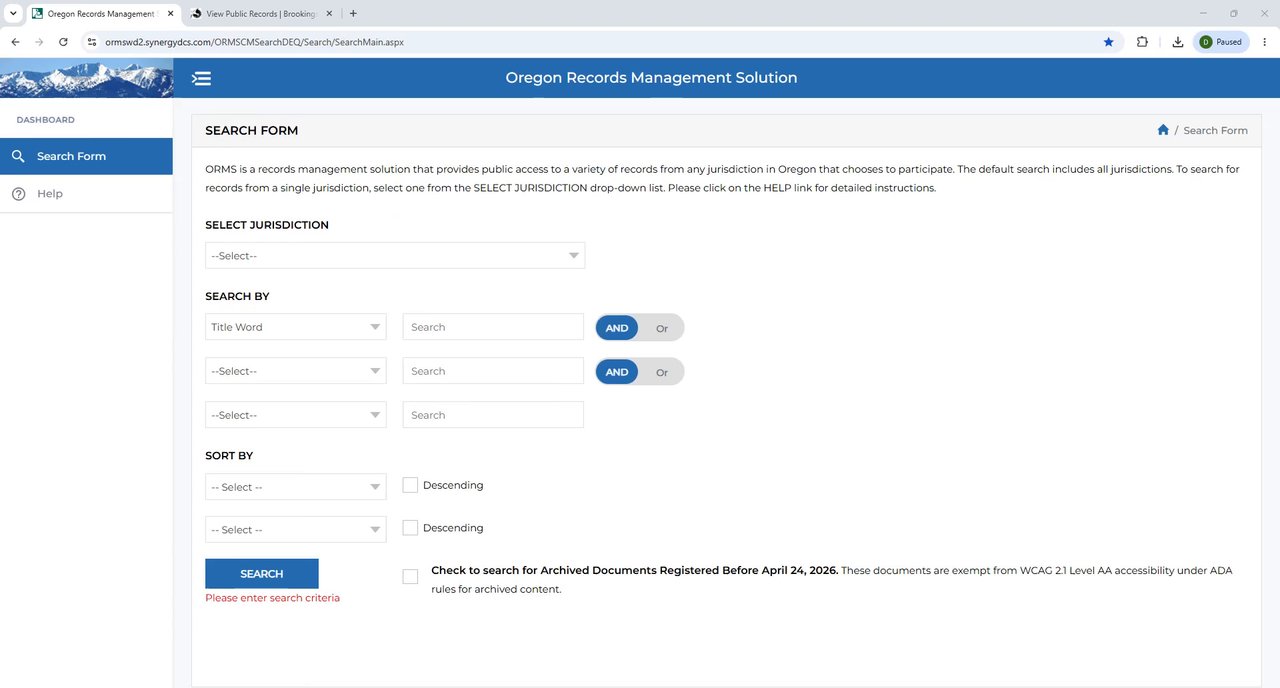Check the second Descending checkbox
The width and height of the screenshot is (1280, 688).
[410, 527]
